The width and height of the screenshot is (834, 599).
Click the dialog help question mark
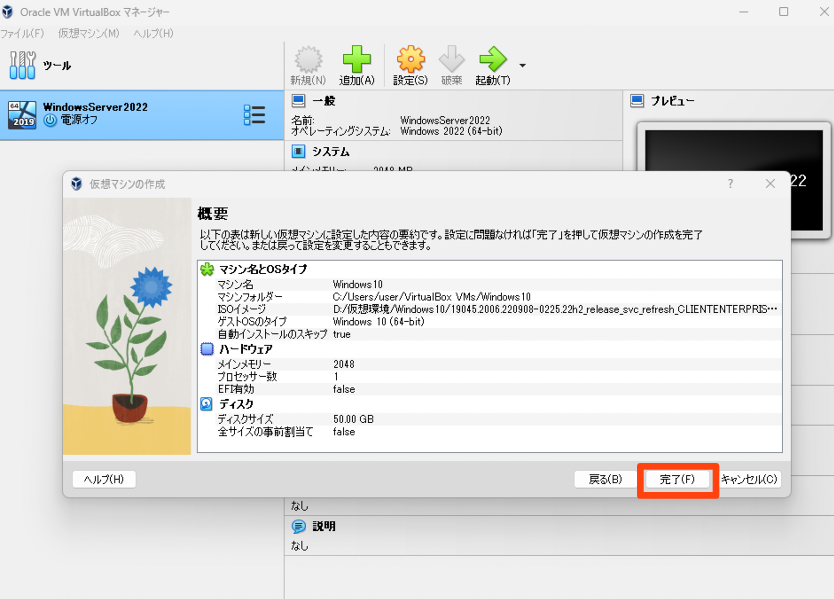click(730, 184)
